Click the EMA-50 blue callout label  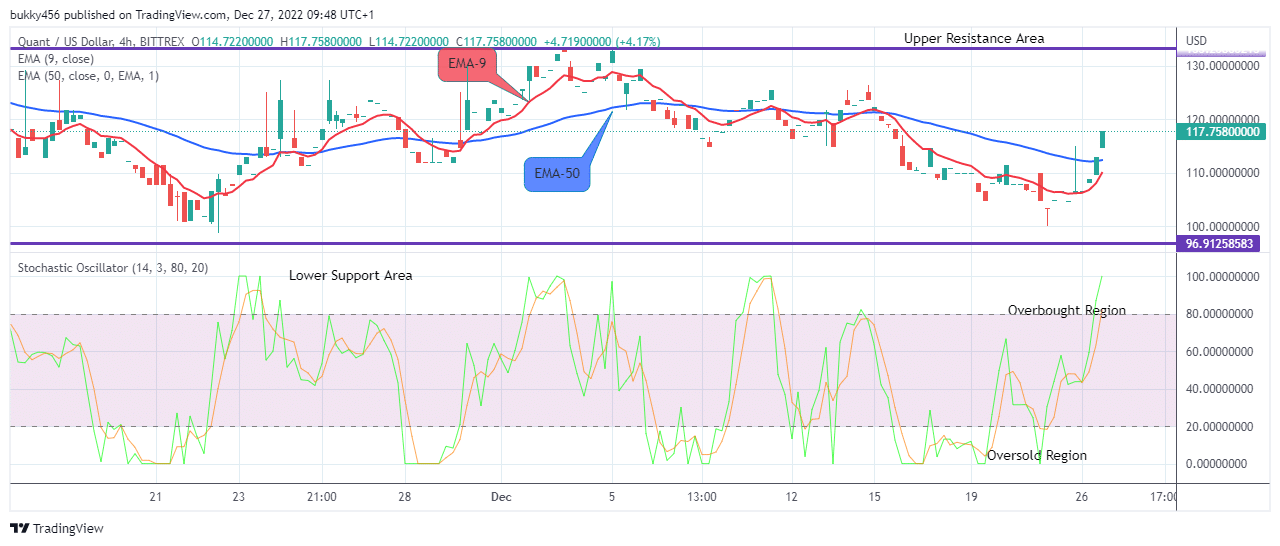tap(557, 173)
